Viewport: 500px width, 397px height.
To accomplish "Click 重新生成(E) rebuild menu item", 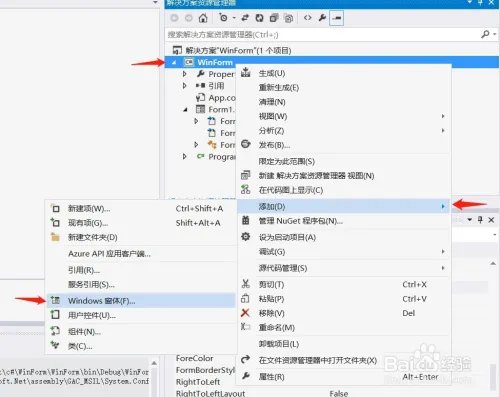I will pos(344,88).
